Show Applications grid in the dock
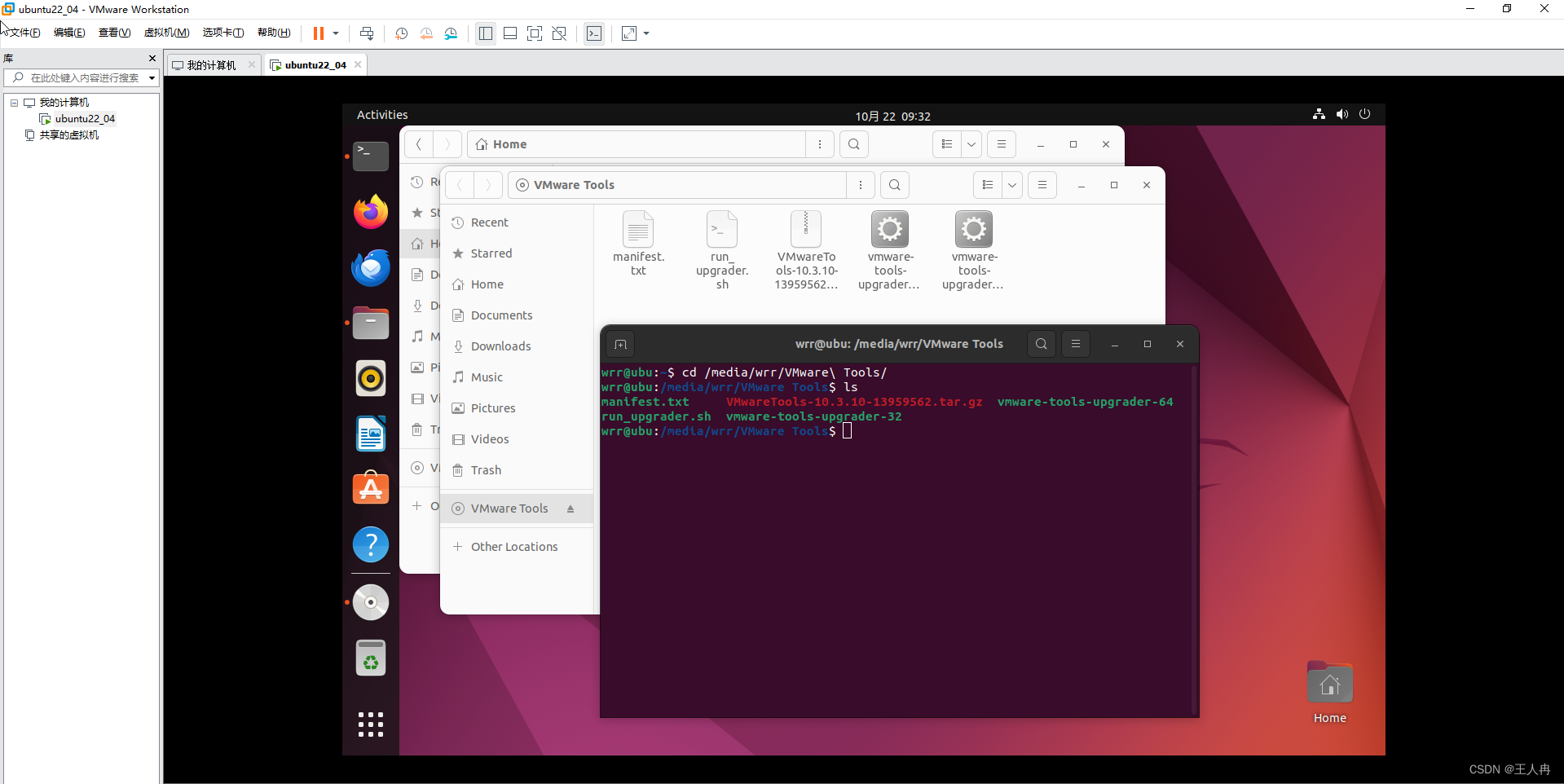1564x784 pixels. [x=371, y=724]
